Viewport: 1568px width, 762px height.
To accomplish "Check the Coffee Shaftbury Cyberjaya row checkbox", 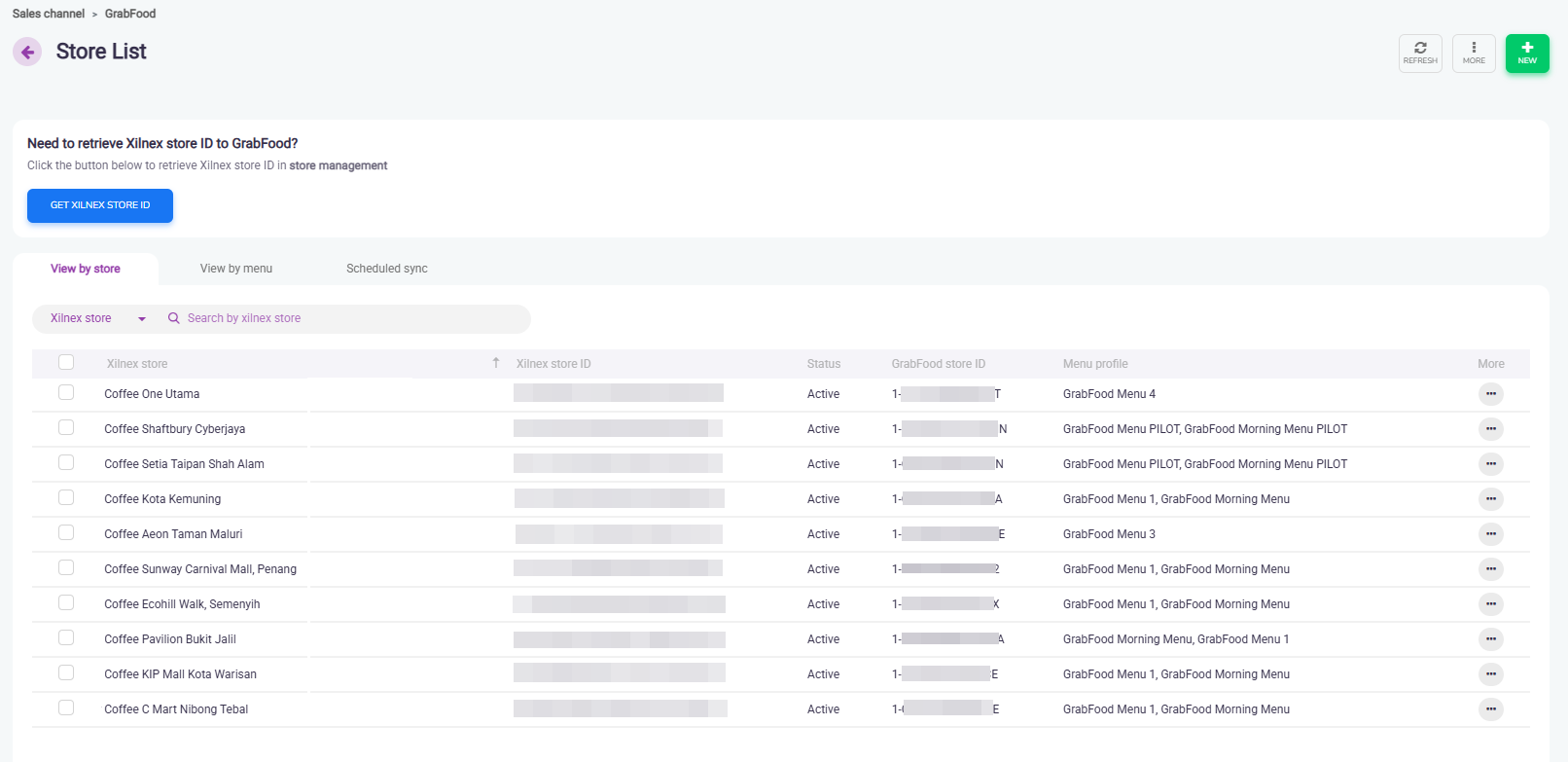I will point(66,428).
